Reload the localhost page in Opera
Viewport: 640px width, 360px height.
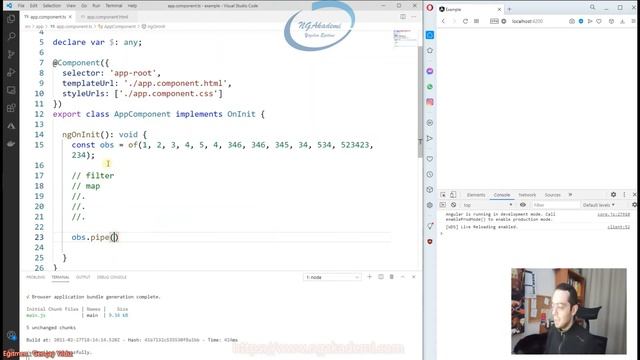[465, 21]
